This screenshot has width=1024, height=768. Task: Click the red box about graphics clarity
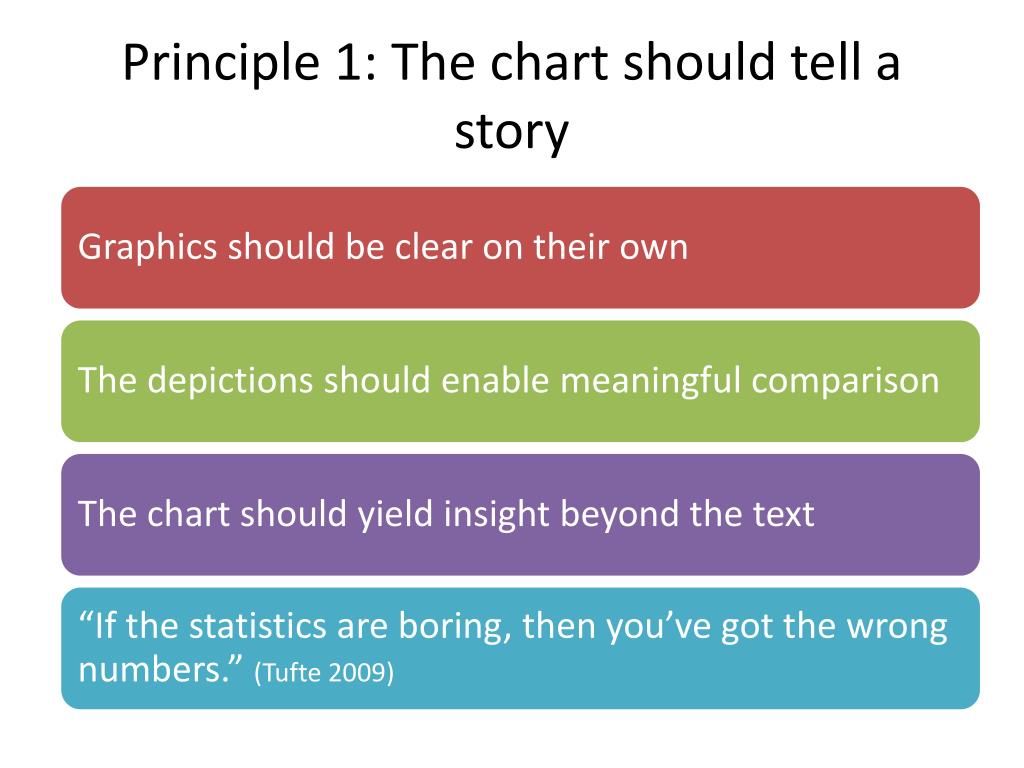click(520, 248)
